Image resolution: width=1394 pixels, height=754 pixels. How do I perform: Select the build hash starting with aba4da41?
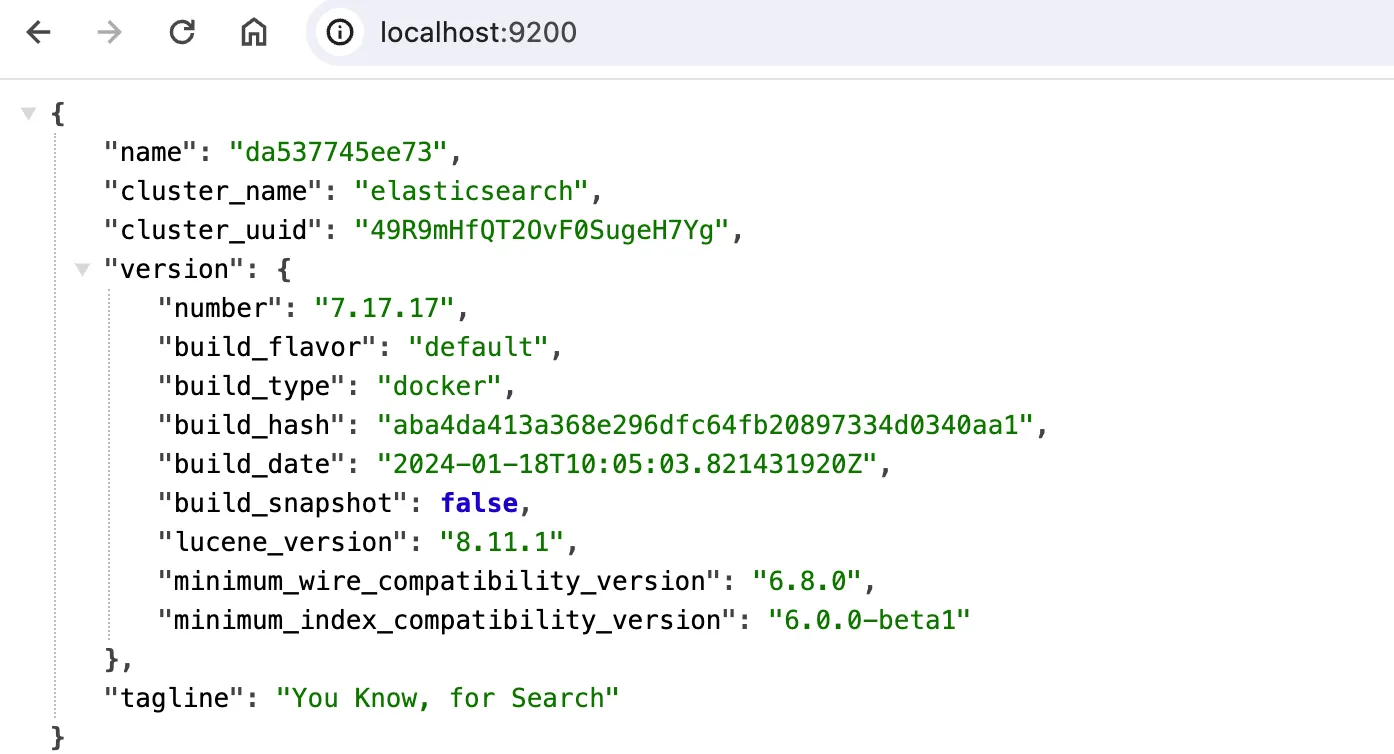coord(705,425)
